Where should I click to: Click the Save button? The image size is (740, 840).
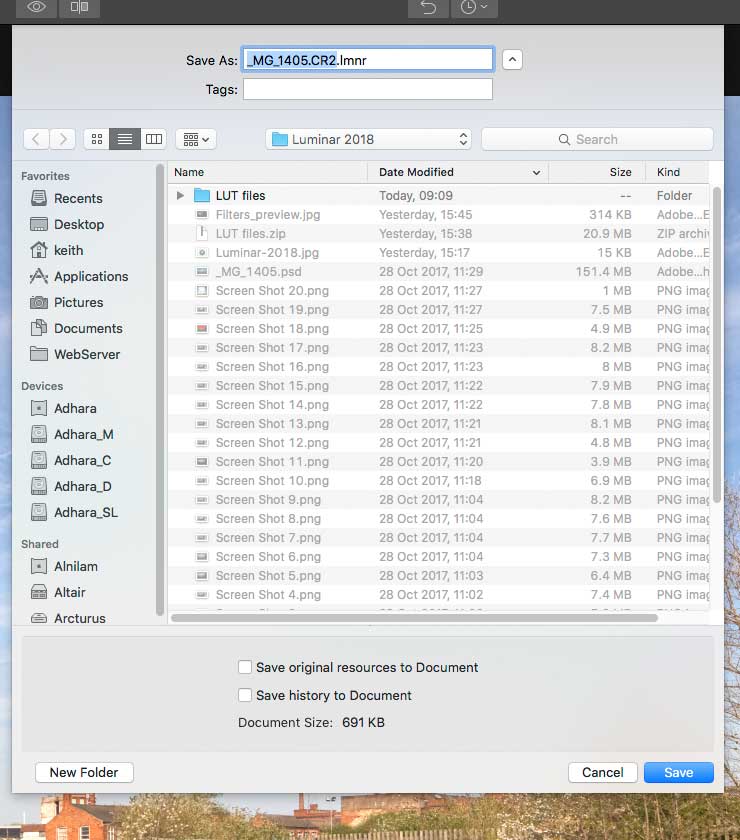pos(678,772)
